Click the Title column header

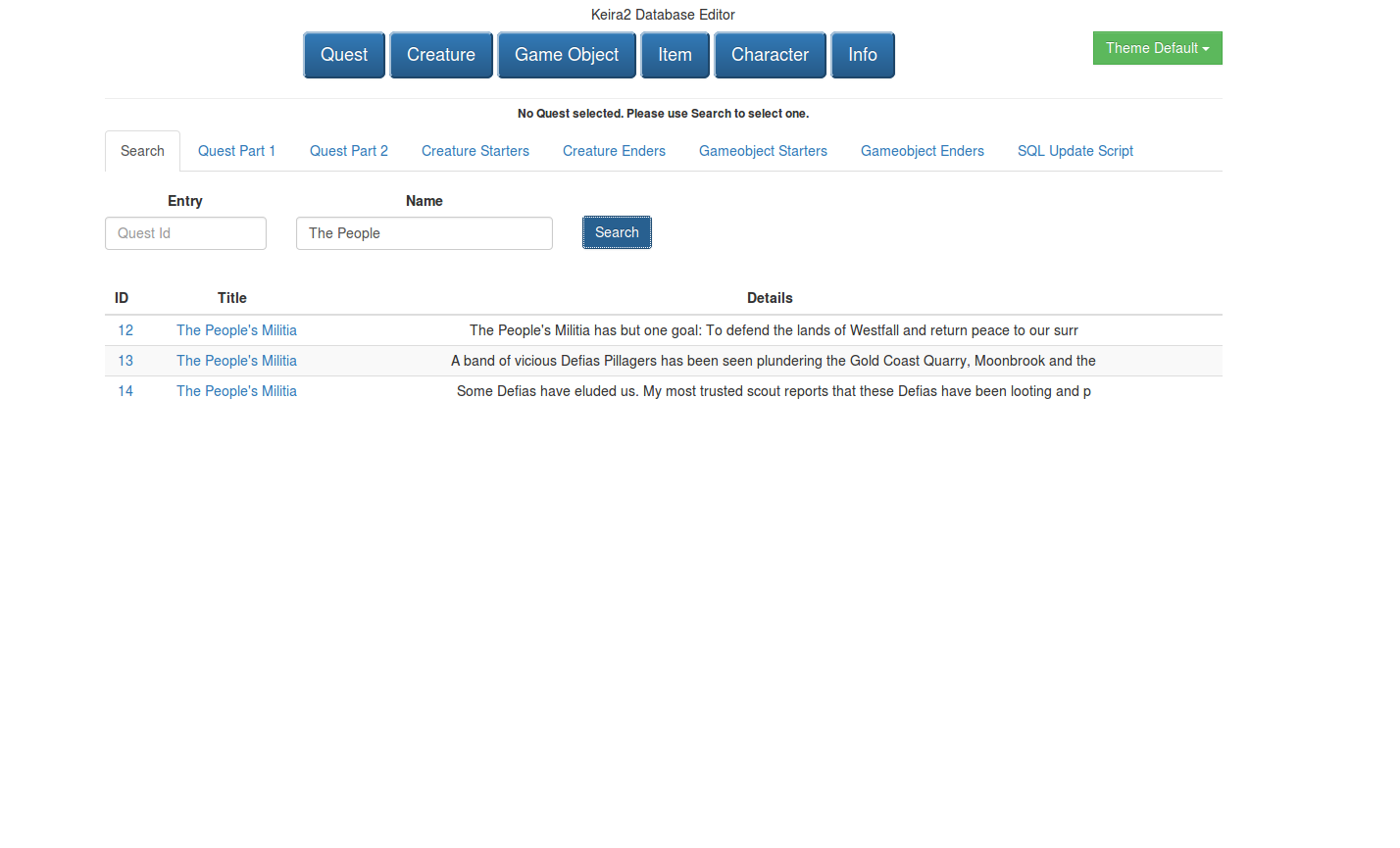pos(232,298)
